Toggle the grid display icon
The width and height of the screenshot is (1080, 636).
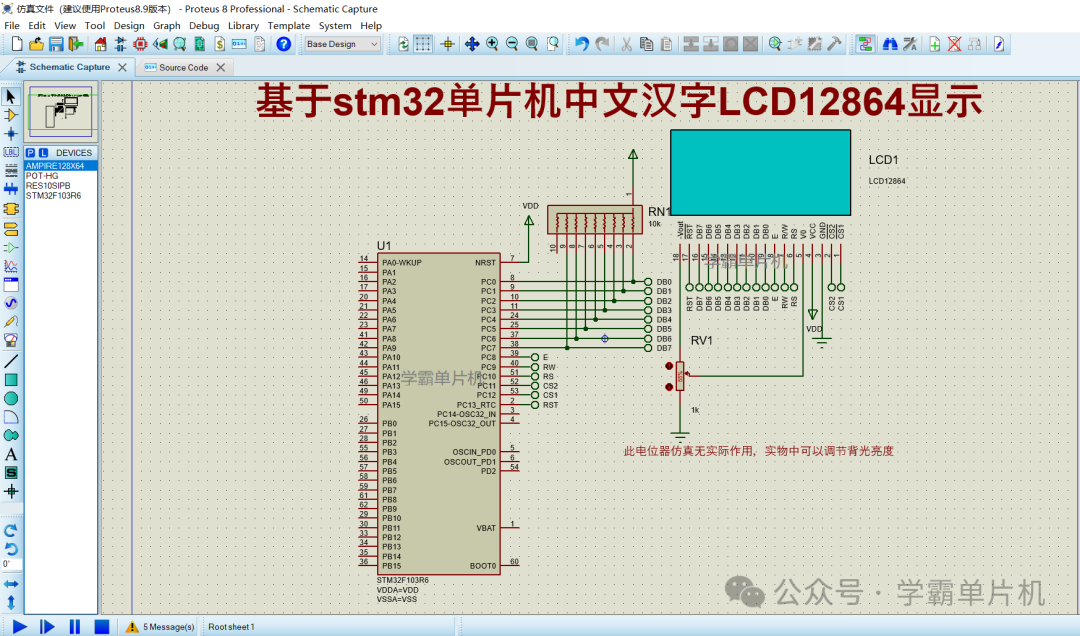pyautogui.click(x=423, y=44)
